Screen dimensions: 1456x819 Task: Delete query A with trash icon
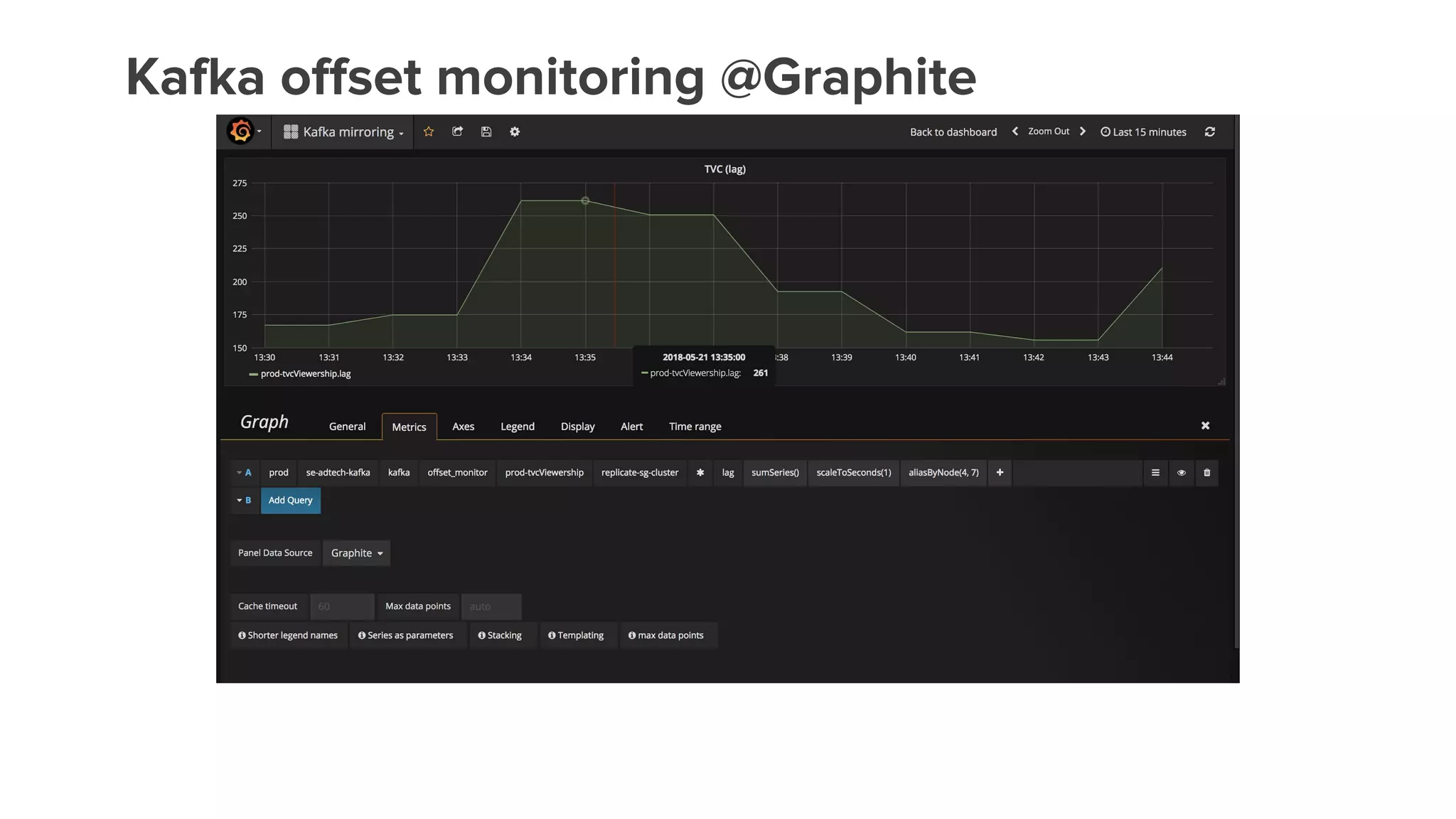[1206, 473]
